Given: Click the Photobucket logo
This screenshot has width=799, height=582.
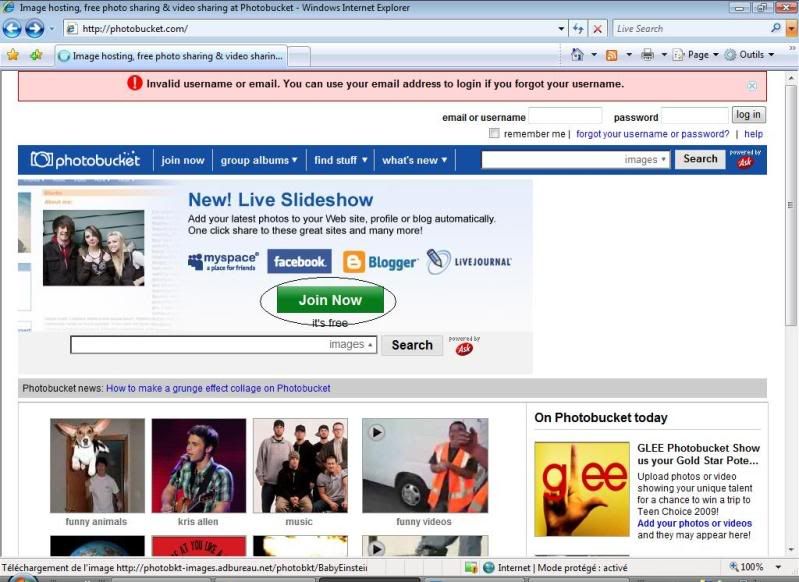Looking at the screenshot, I should 85,160.
